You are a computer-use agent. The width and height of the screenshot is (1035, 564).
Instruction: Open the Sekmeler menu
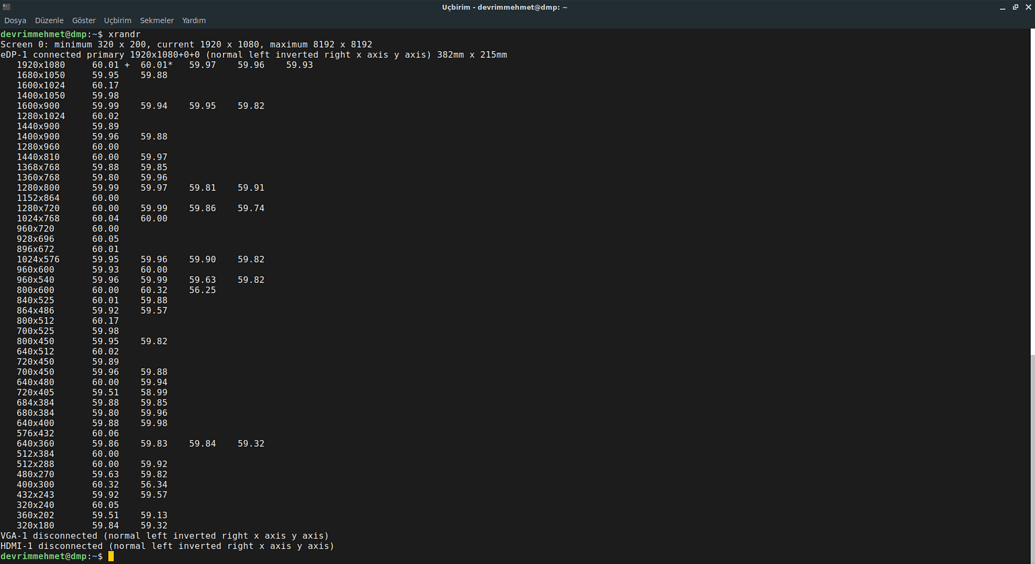coord(156,20)
